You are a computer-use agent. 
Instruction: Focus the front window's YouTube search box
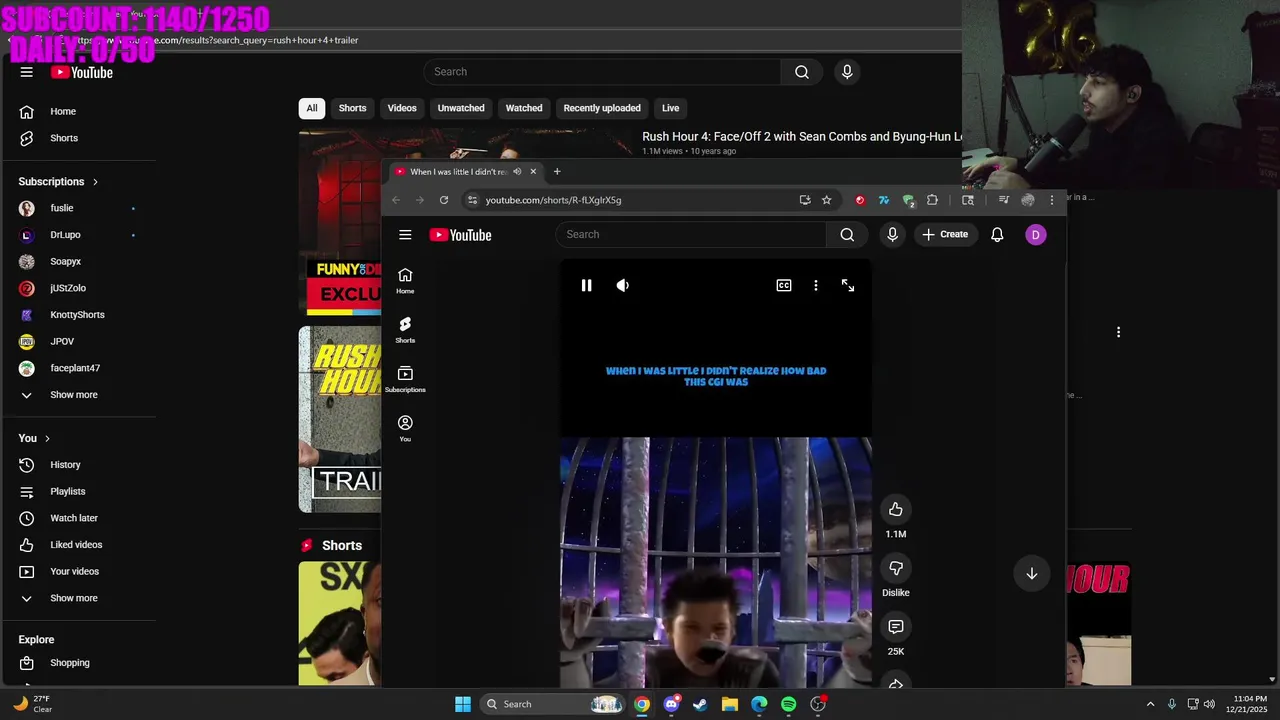pyautogui.click(x=691, y=234)
